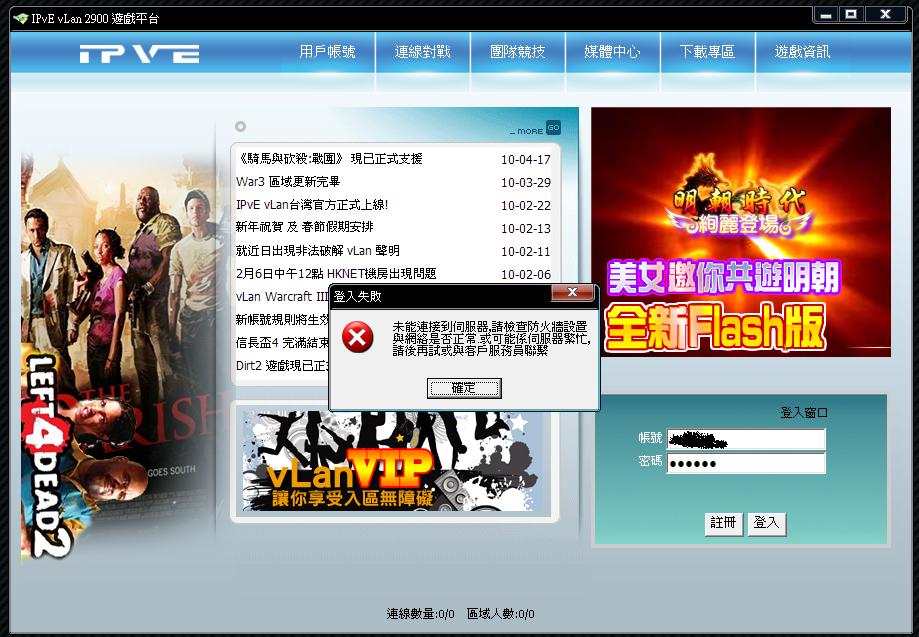Open news 《騎馬與砍殺:戰團》 現已正式支援
919x637 pixels.
pyautogui.click(x=329, y=159)
